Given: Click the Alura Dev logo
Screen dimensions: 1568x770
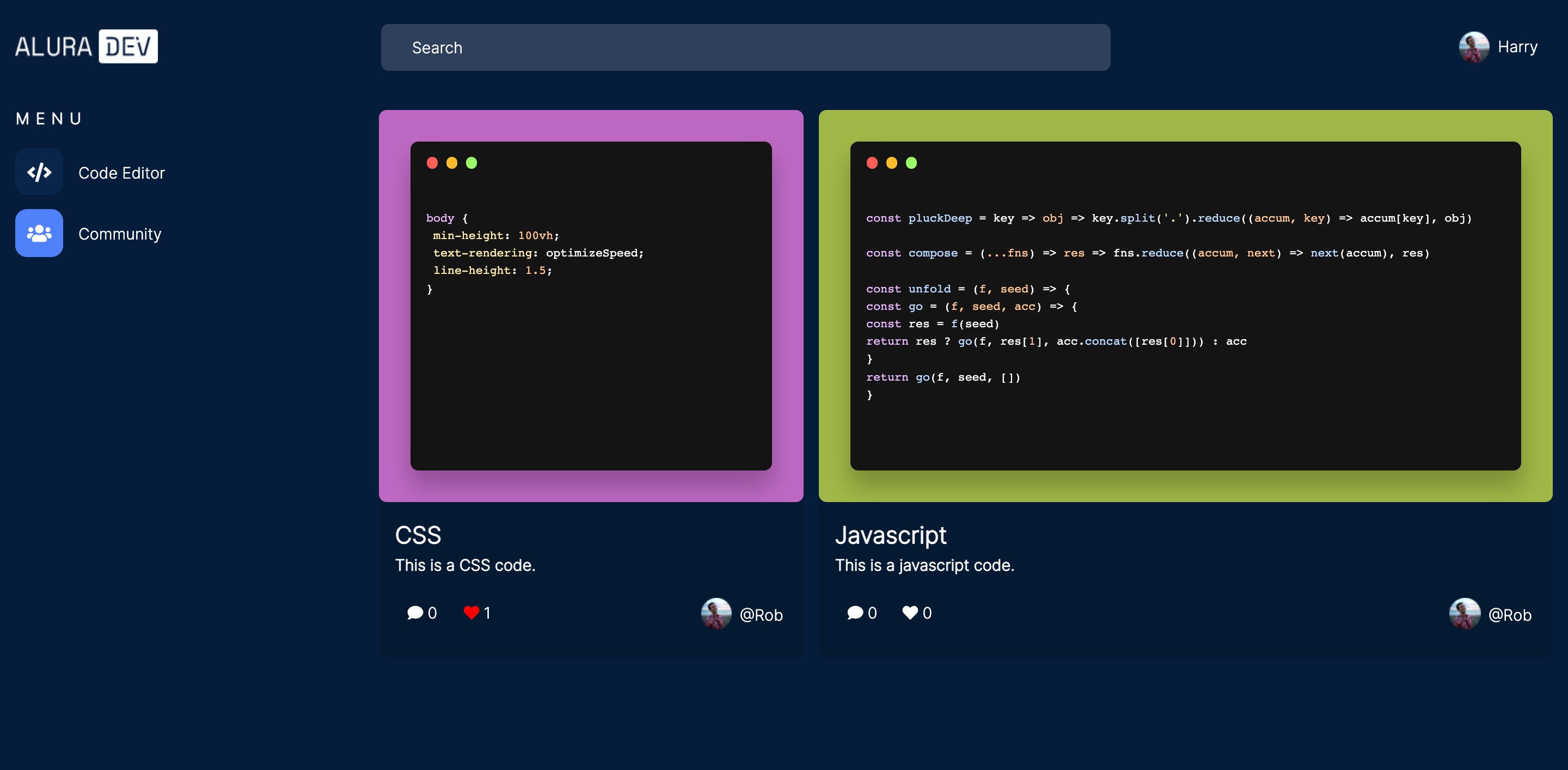Looking at the screenshot, I should 86,46.
